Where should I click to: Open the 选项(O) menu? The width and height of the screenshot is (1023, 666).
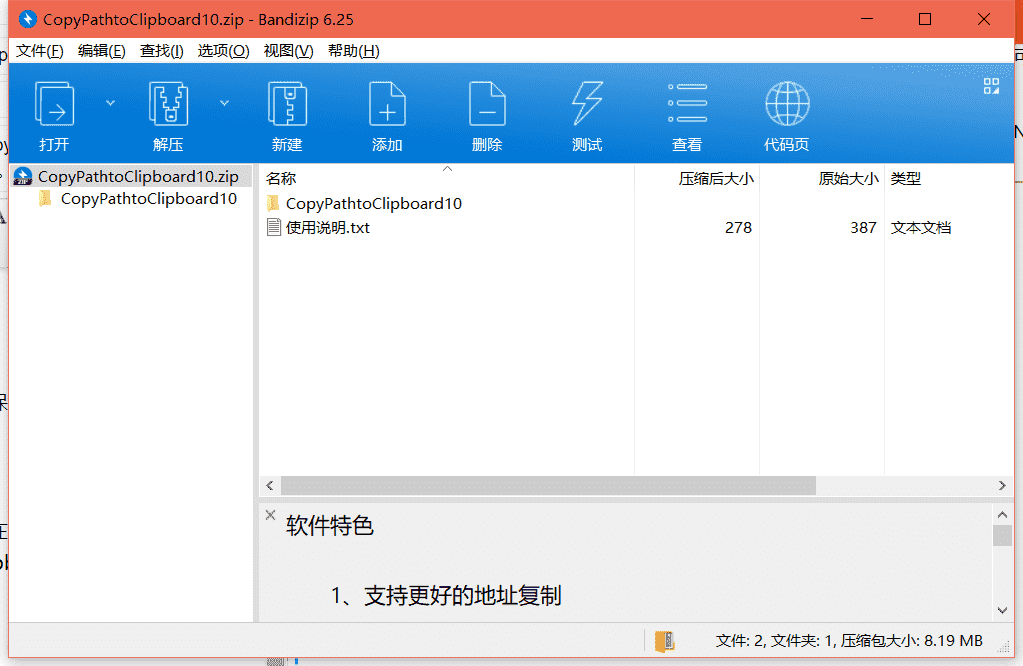(223, 51)
